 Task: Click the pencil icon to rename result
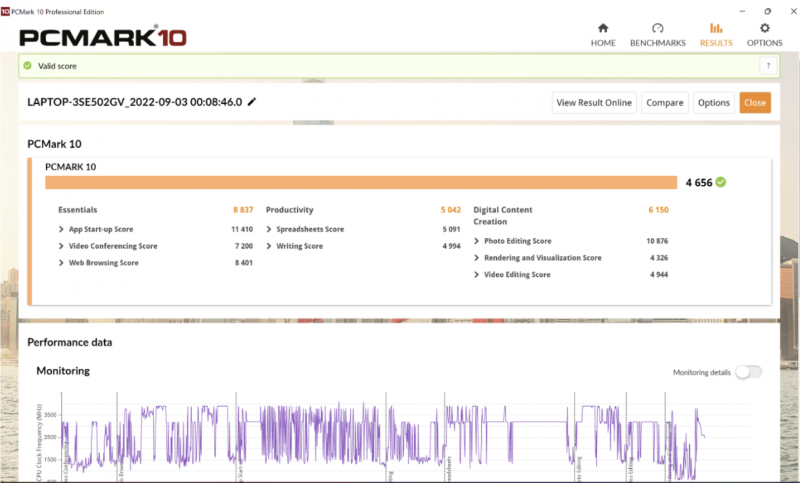coord(252,102)
